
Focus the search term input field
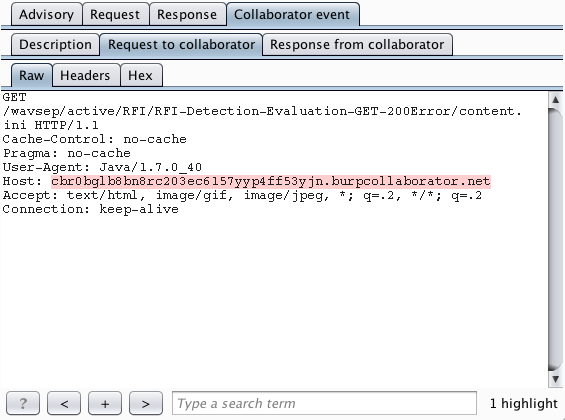324,403
